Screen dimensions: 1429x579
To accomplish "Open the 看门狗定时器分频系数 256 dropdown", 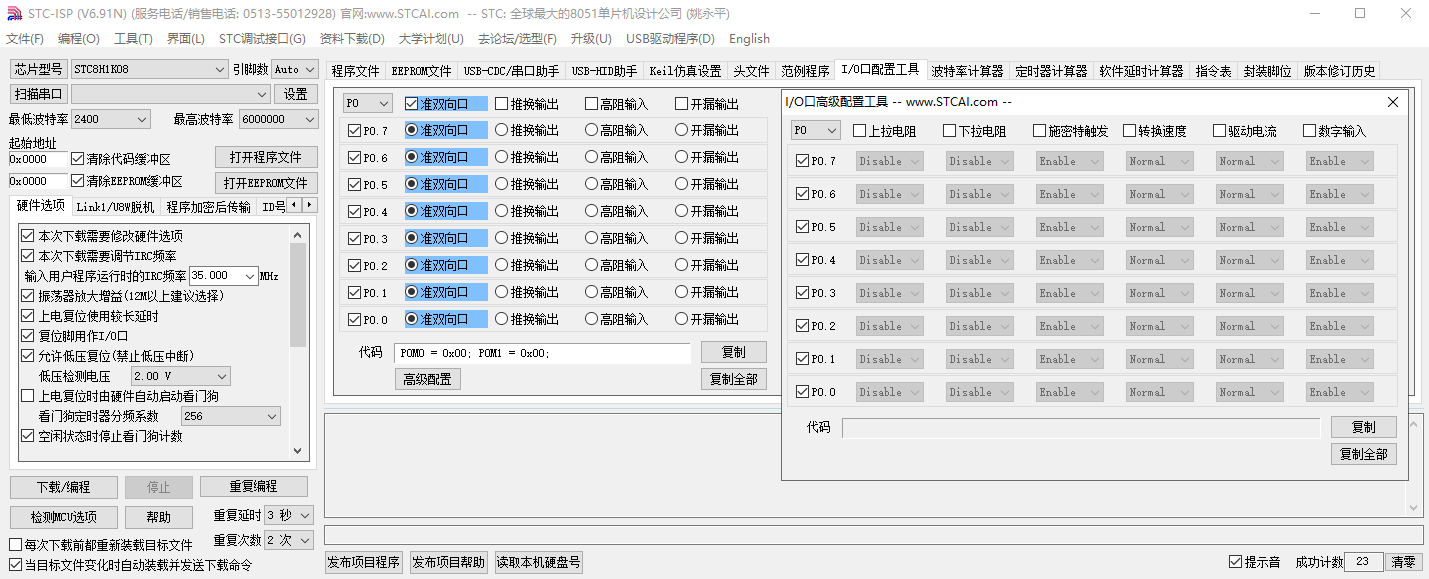I will [x=230, y=416].
